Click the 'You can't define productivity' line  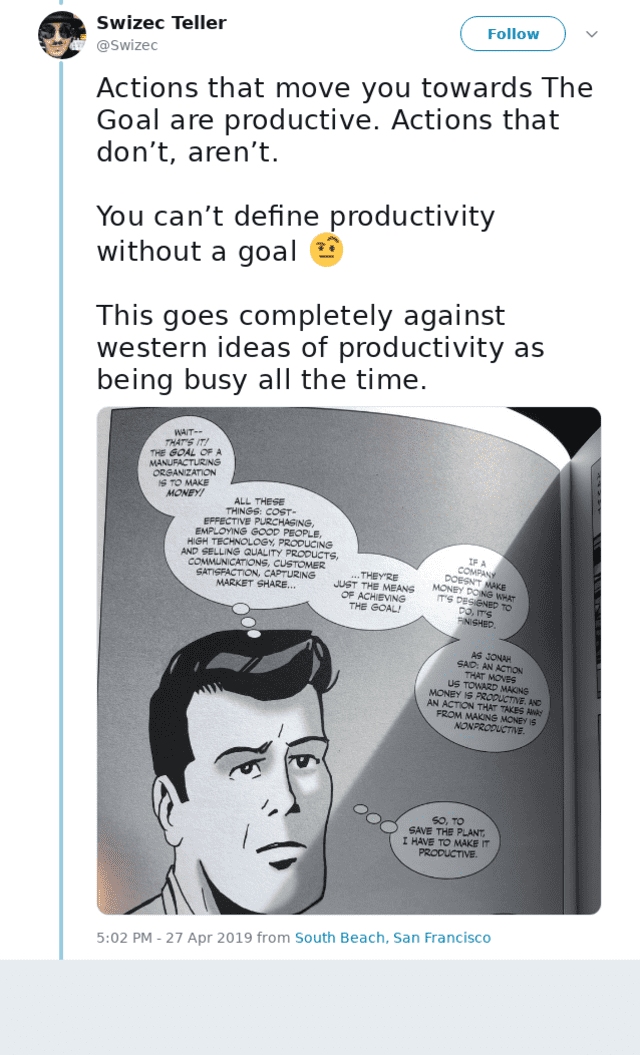tap(296, 216)
